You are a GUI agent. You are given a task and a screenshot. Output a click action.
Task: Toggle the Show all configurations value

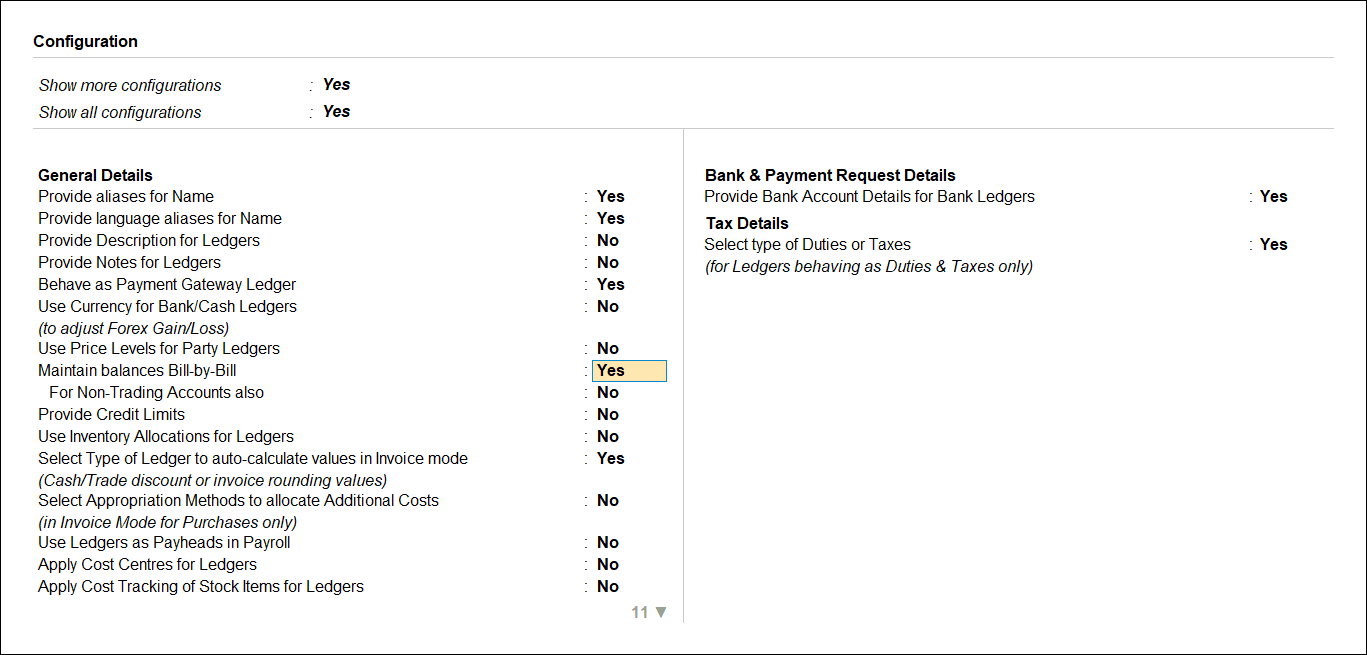[336, 112]
